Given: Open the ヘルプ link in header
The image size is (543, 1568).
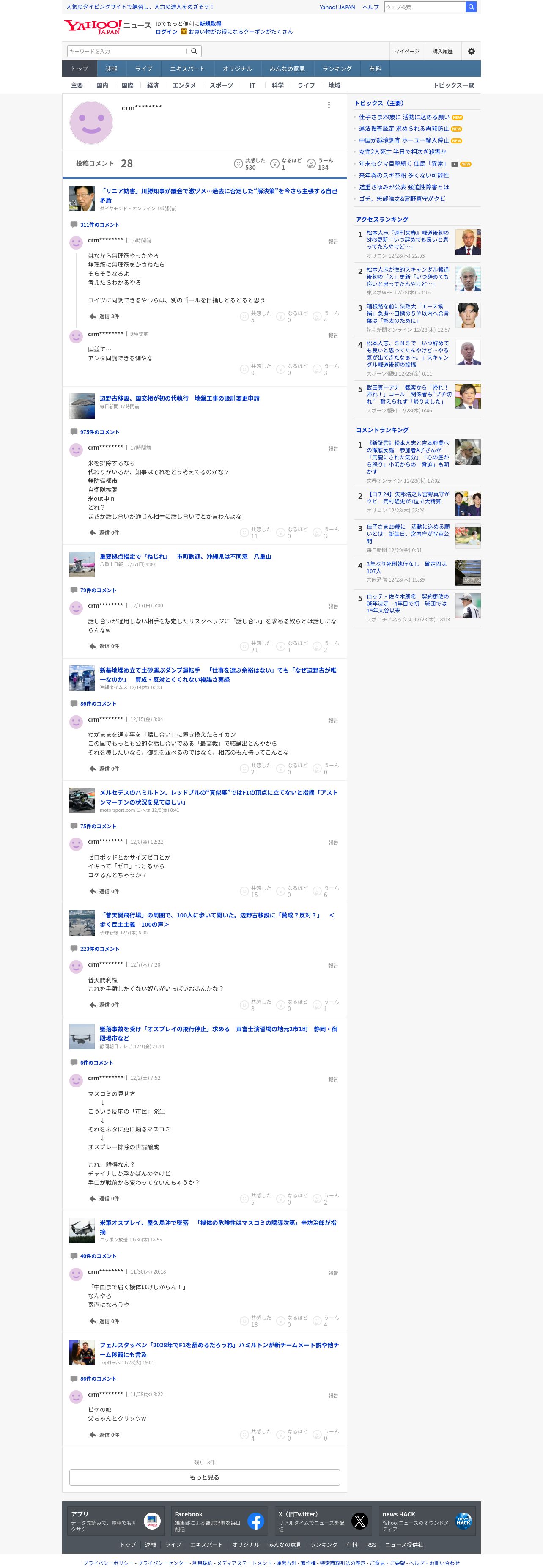Looking at the screenshot, I should point(370,7).
